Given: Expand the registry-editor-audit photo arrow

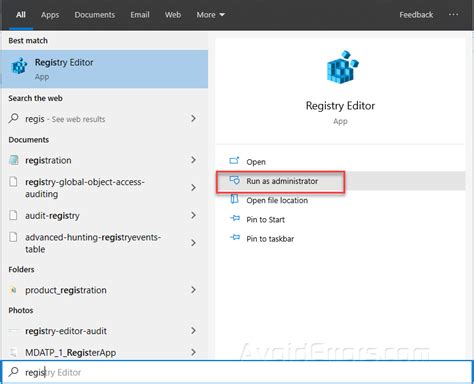Looking at the screenshot, I should point(193,330).
